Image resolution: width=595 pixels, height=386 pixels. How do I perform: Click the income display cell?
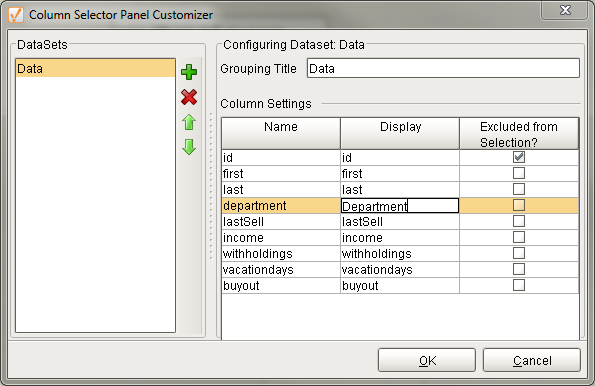[400, 237]
